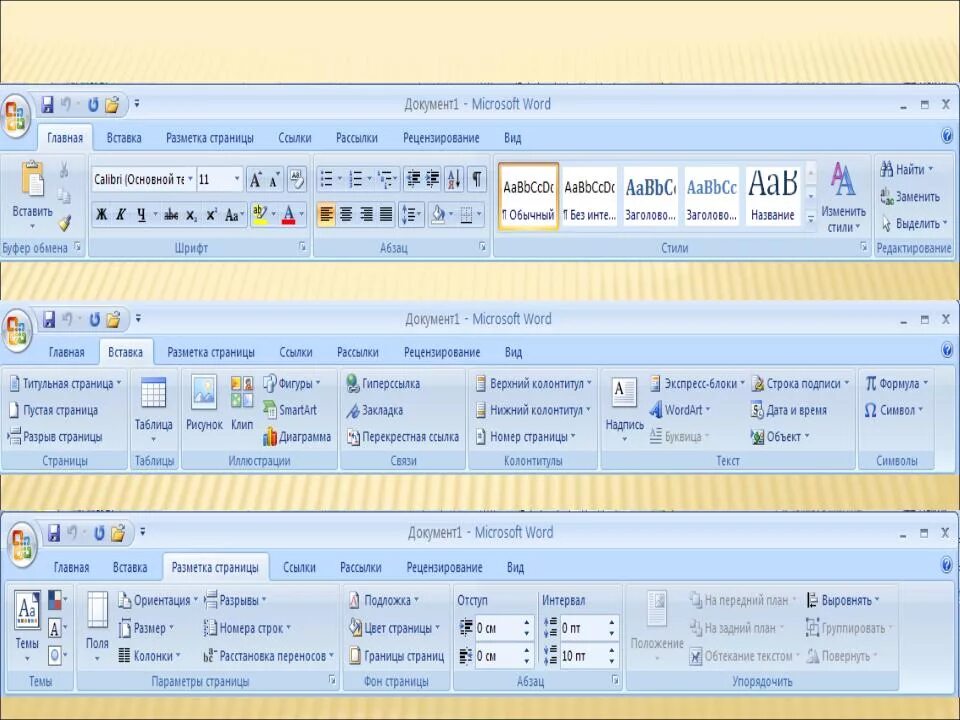Screen dimensions: 960x720
Task: Click the shading paint bucket color button
Action: [x=438, y=214]
